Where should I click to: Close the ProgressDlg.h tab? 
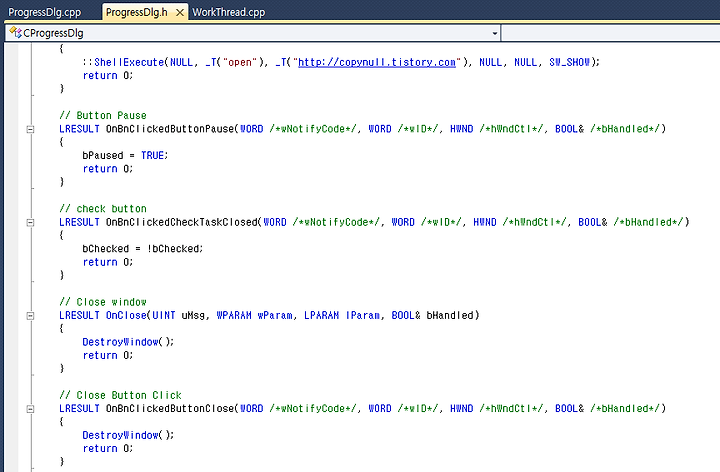tap(180, 13)
